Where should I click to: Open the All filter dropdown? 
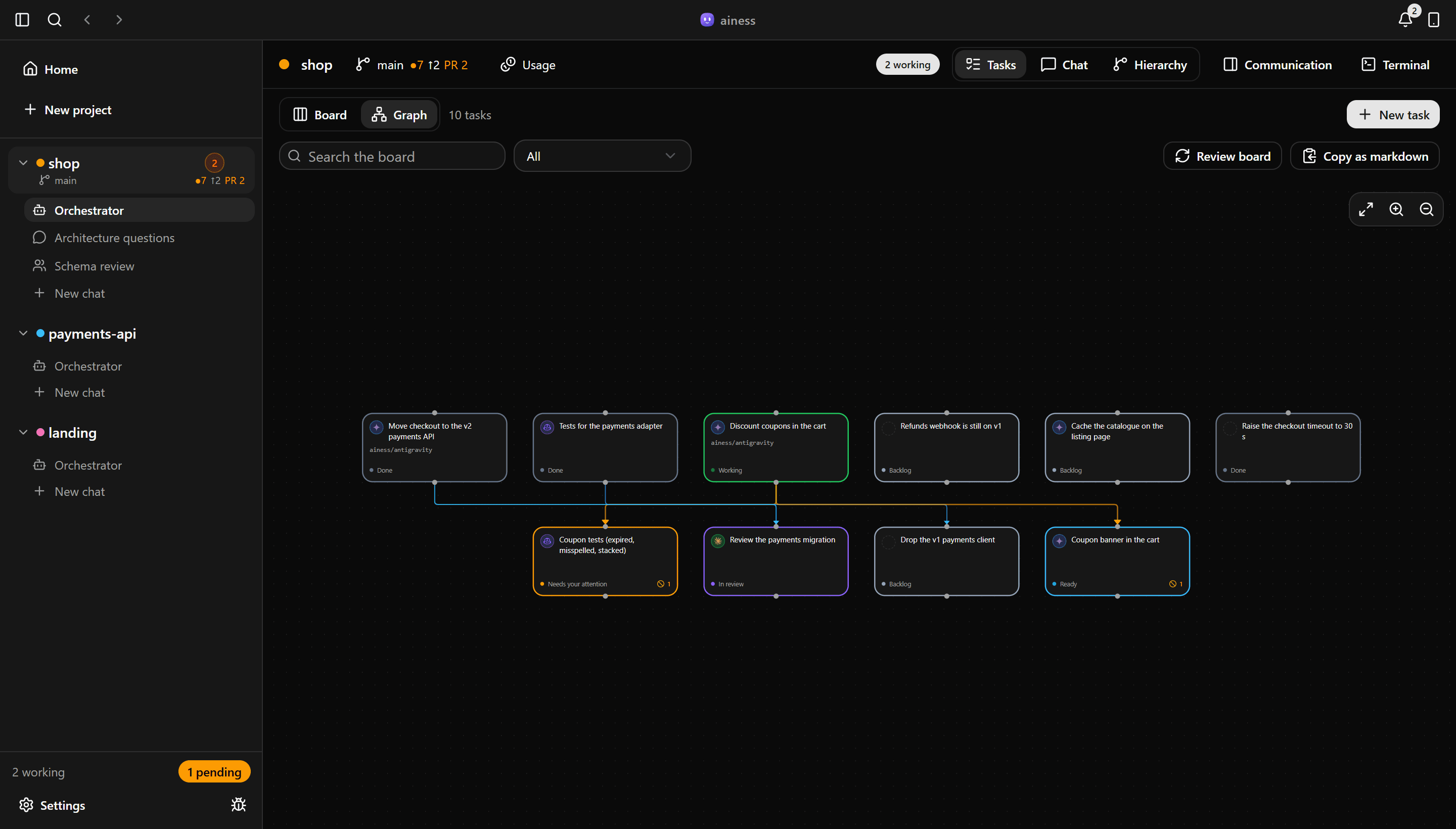[603, 156]
